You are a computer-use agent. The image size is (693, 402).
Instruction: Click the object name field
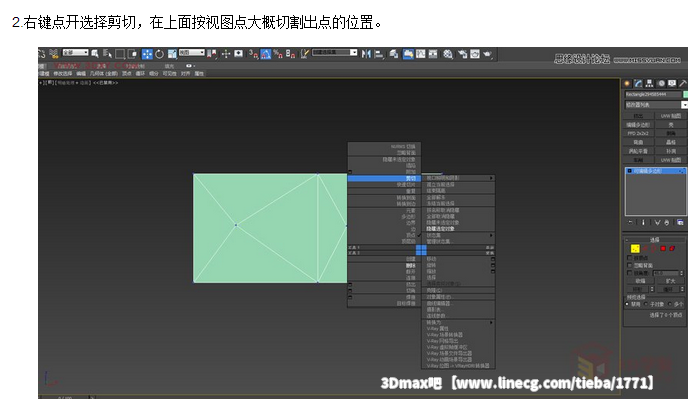point(653,94)
